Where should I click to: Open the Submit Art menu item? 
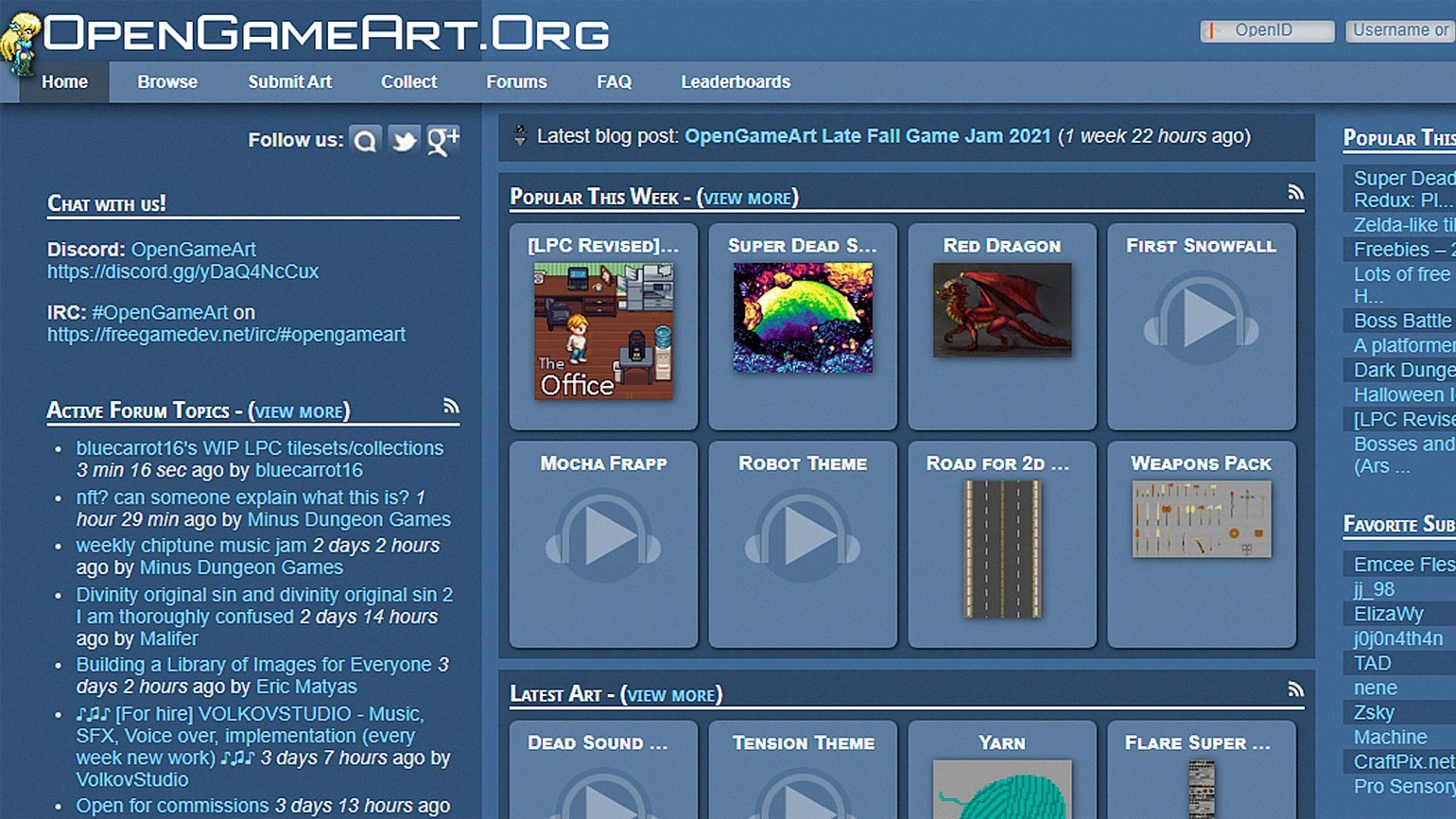tap(289, 82)
